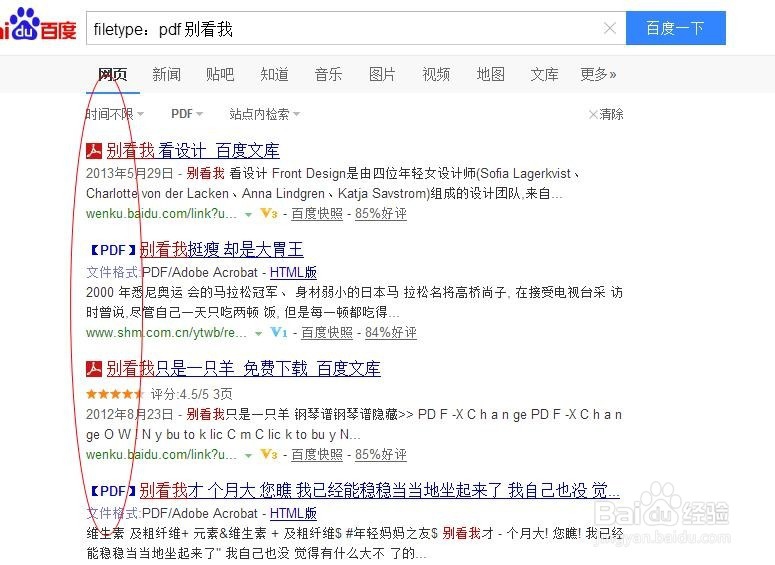The height and width of the screenshot is (565, 775).
Task: Switch to the 音乐 tab
Action: pos(328,75)
